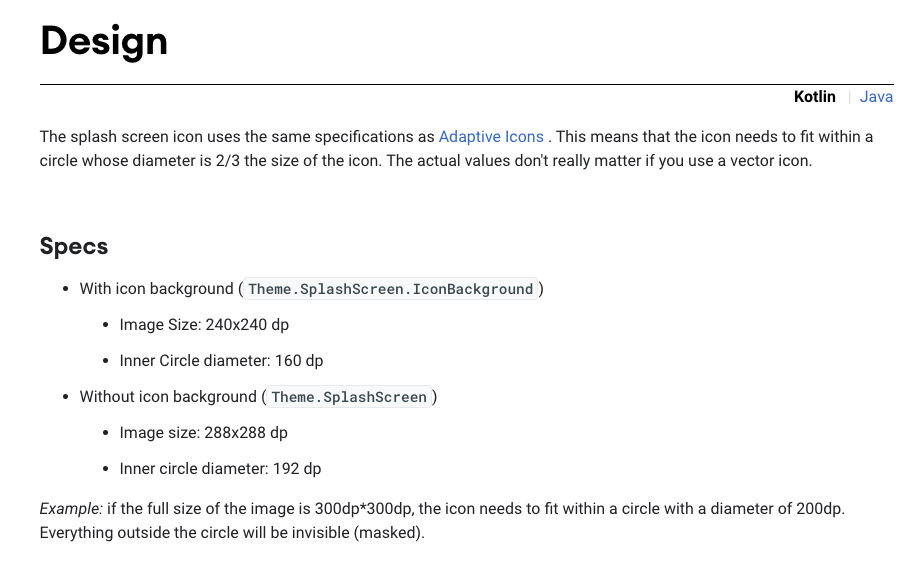The width and height of the screenshot is (915, 567).
Task: Click the 'Inner circle diameter: 192 dp' line
Action: 220,469
